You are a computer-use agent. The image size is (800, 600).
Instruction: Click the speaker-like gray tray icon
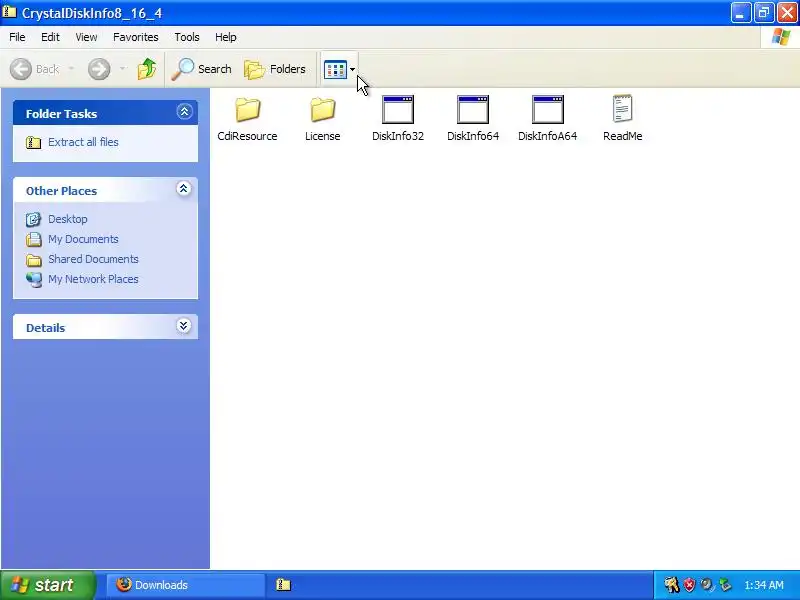click(x=707, y=585)
